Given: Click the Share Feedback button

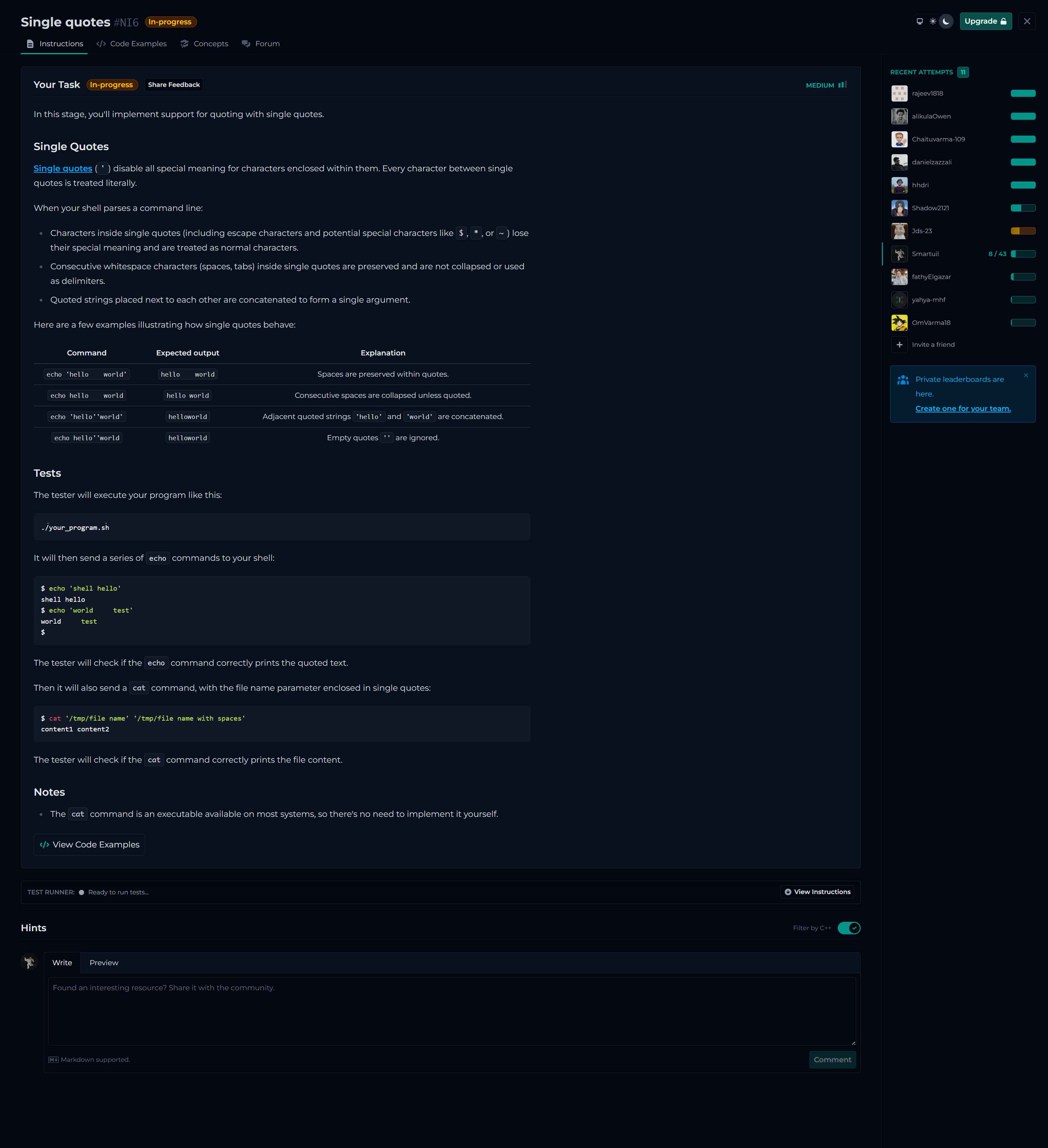Looking at the screenshot, I should [x=174, y=85].
